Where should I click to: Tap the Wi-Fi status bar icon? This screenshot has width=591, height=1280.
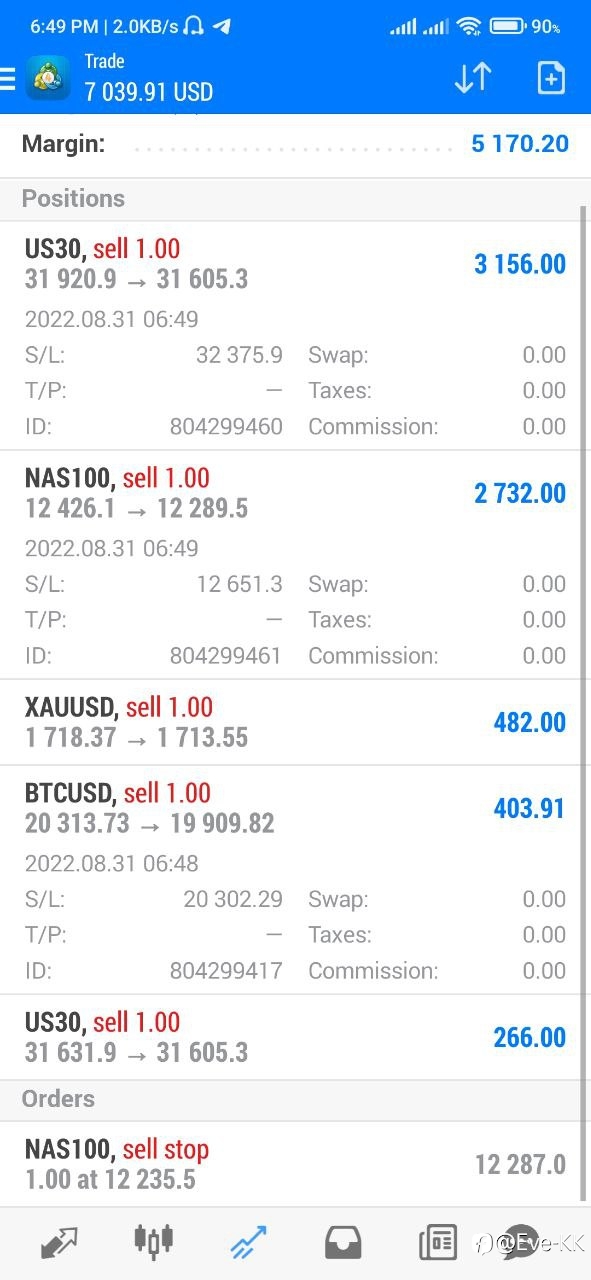pyautogui.click(x=468, y=26)
